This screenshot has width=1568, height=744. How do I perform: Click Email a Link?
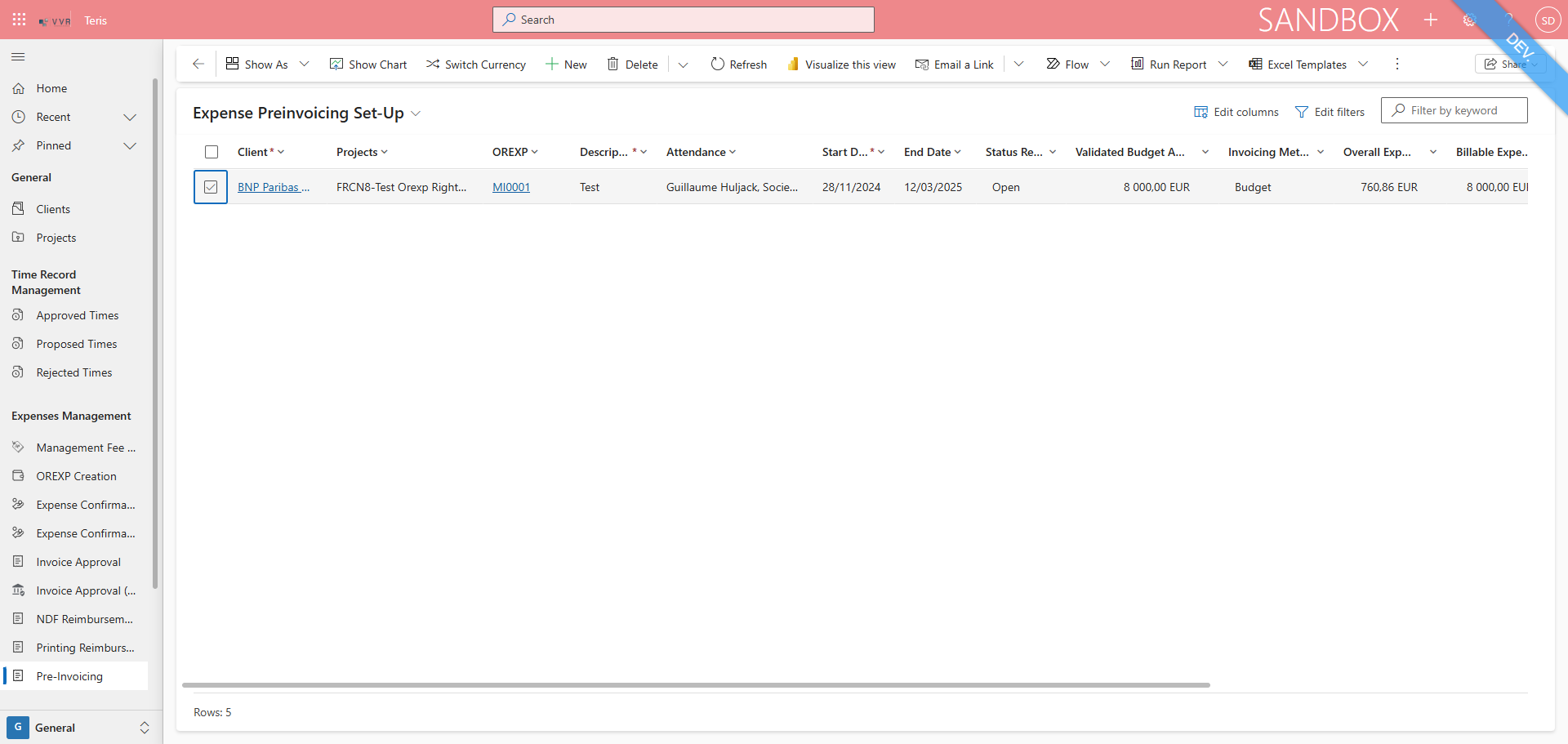click(x=954, y=65)
